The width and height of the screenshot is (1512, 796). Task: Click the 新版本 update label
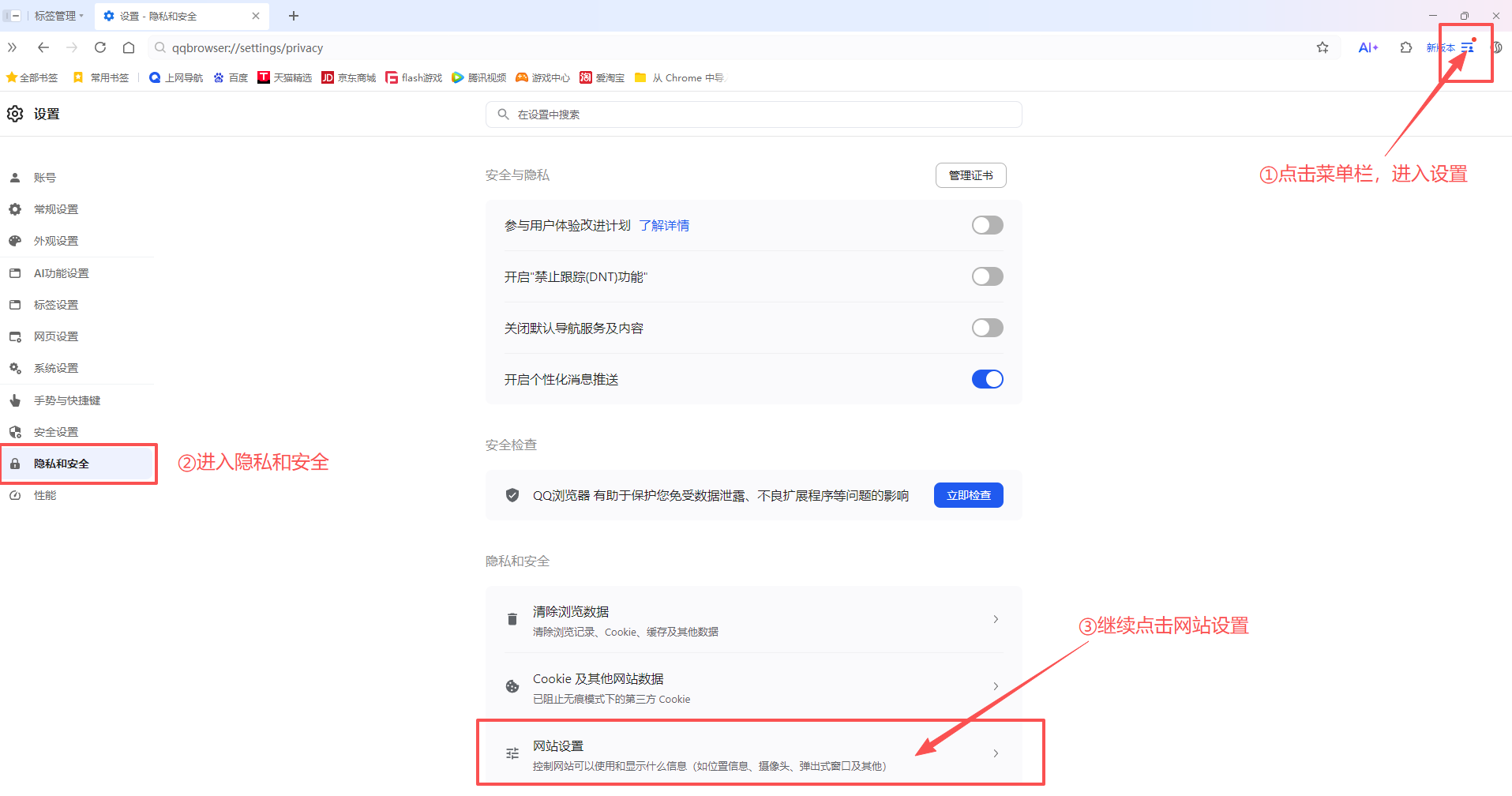(x=1440, y=47)
